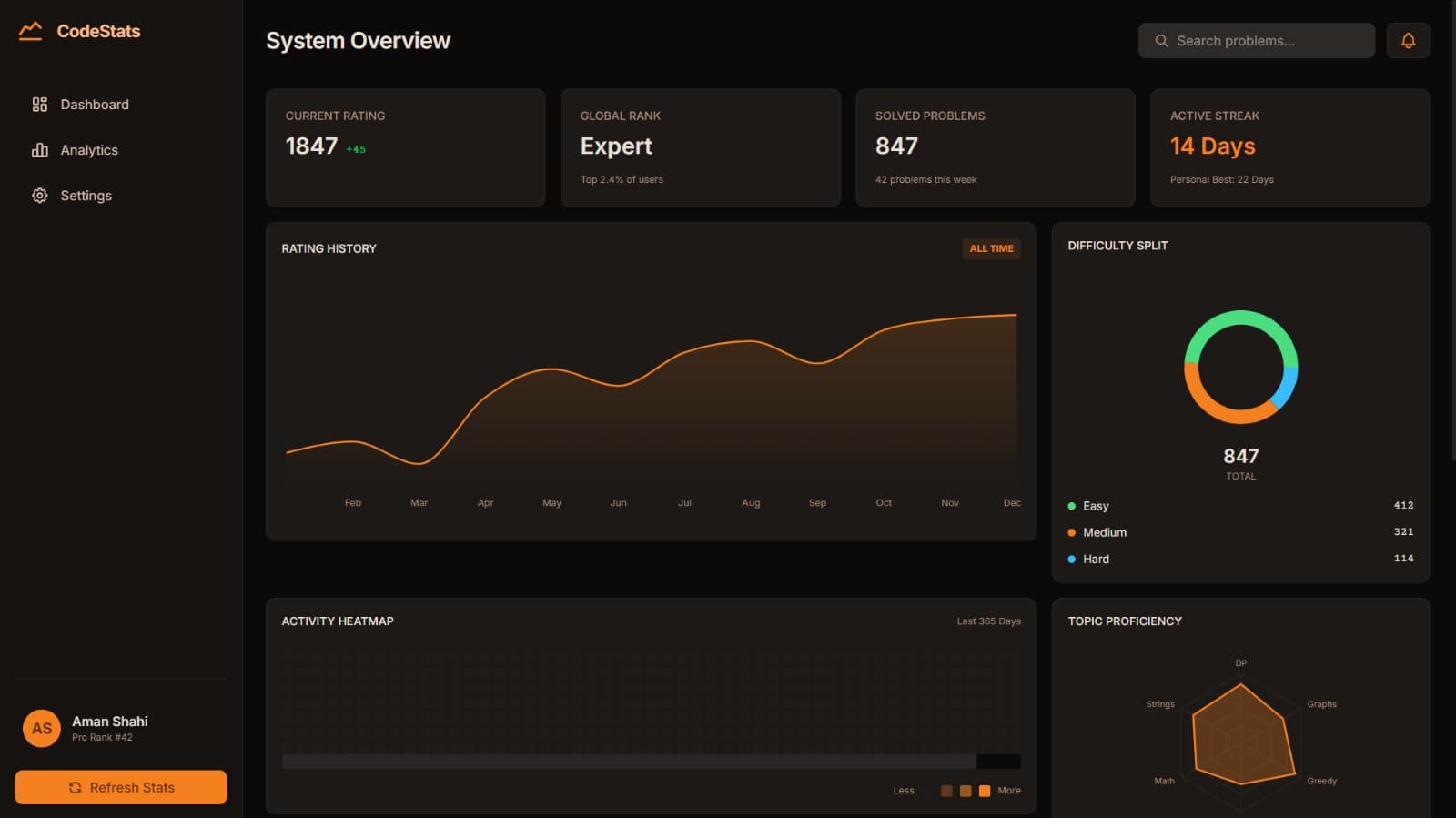Click the blue Hard legend dot
The height and width of the screenshot is (818, 1456).
pyautogui.click(x=1071, y=559)
